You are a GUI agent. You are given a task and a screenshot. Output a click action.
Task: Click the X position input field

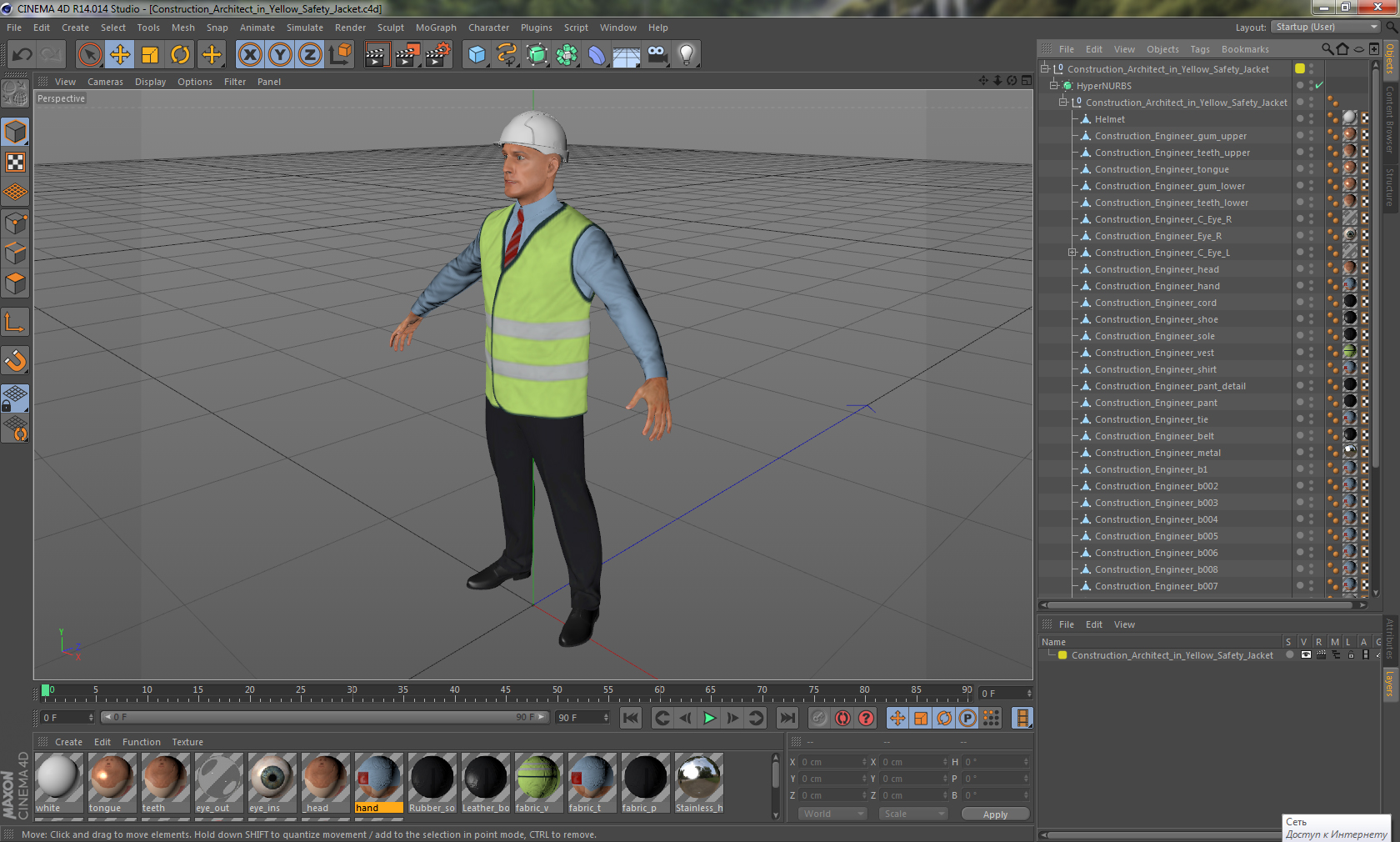833,762
